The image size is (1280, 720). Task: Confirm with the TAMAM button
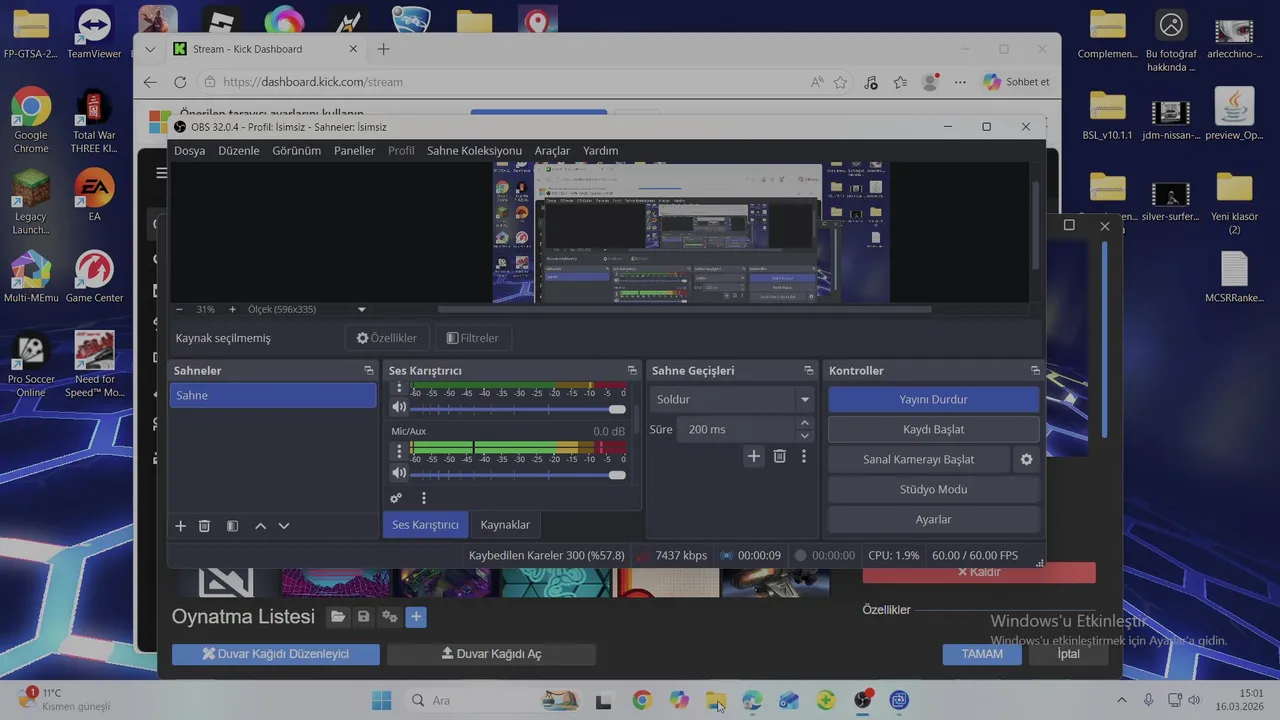pos(982,654)
